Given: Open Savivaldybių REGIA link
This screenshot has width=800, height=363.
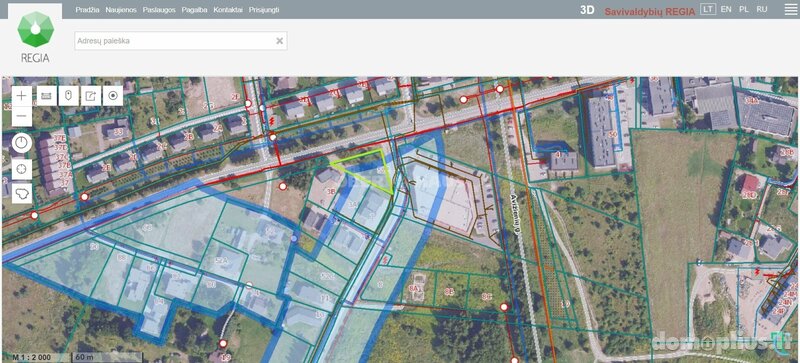Looking at the screenshot, I should [649, 11].
